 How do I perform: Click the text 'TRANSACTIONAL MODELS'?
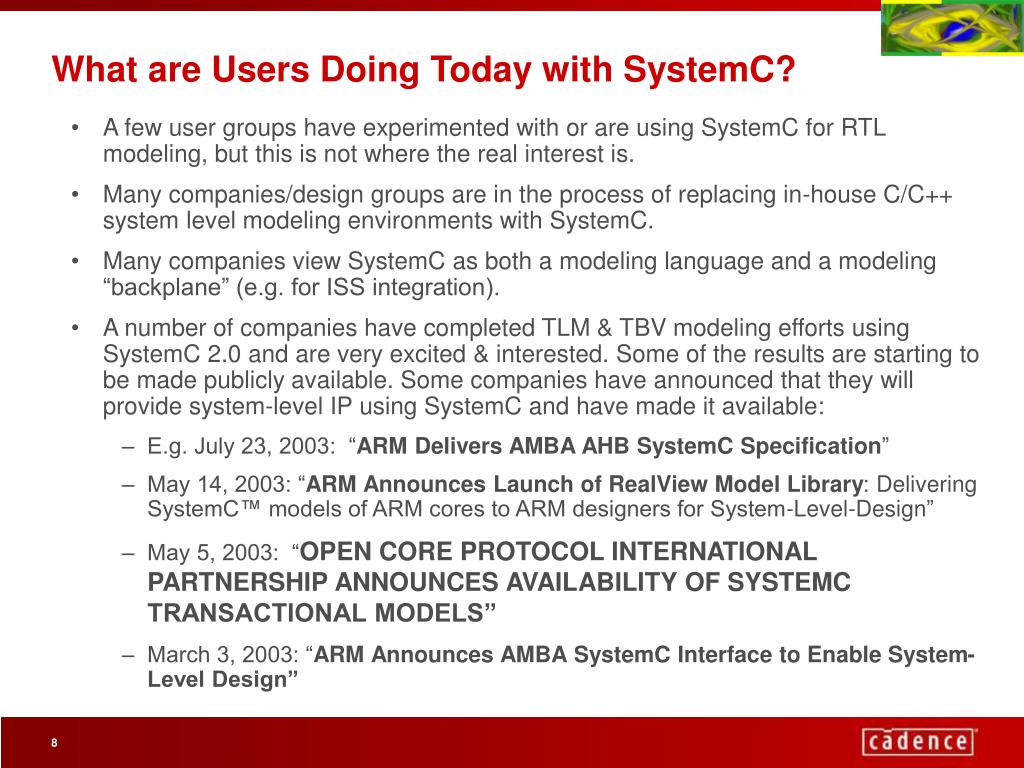[x=315, y=613]
